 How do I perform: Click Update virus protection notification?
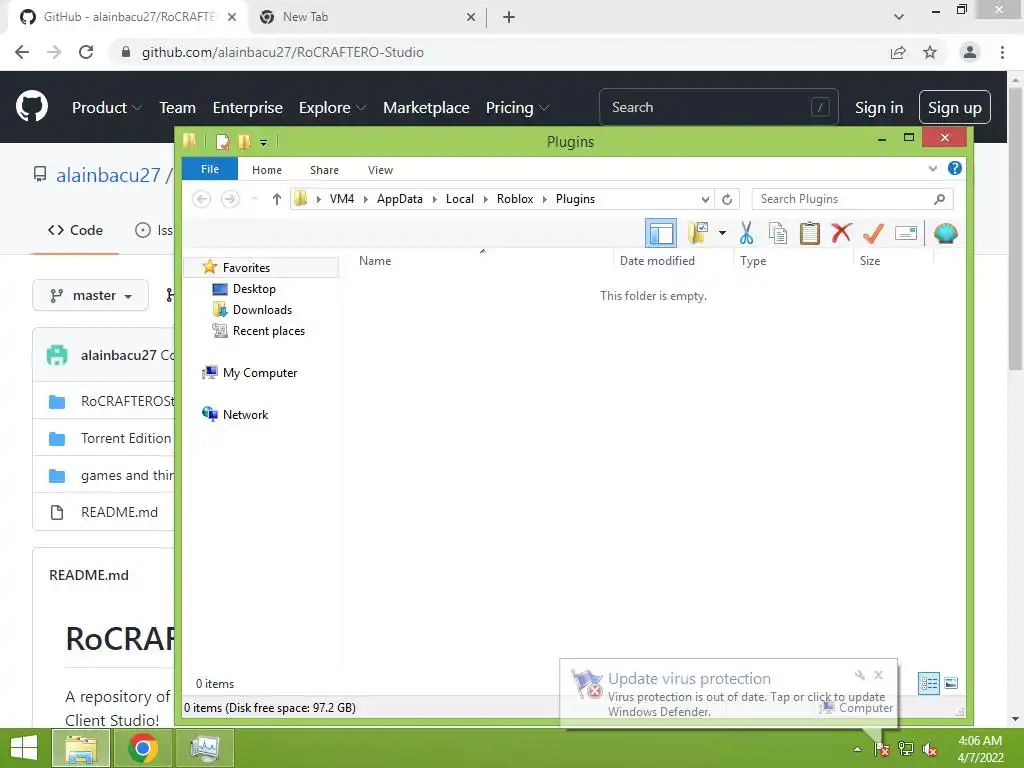(x=728, y=694)
